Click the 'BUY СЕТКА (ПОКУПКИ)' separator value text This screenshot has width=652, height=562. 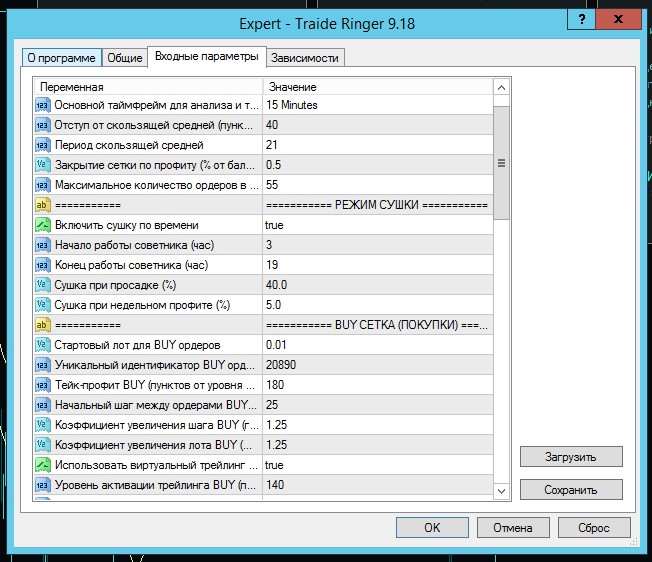(x=377, y=325)
